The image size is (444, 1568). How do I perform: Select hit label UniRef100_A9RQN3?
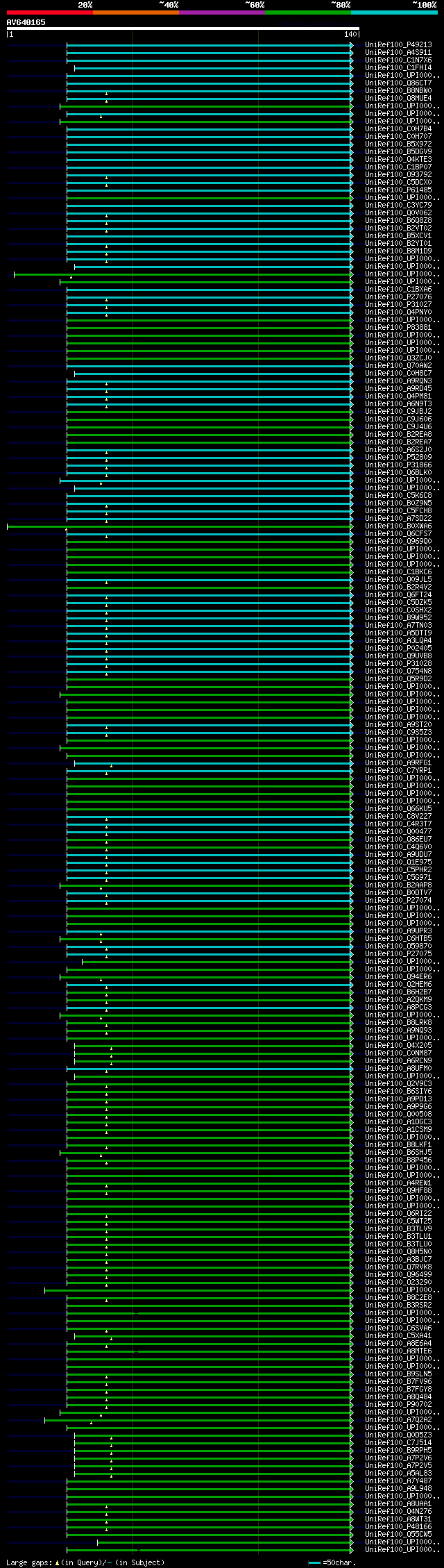[398, 381]
